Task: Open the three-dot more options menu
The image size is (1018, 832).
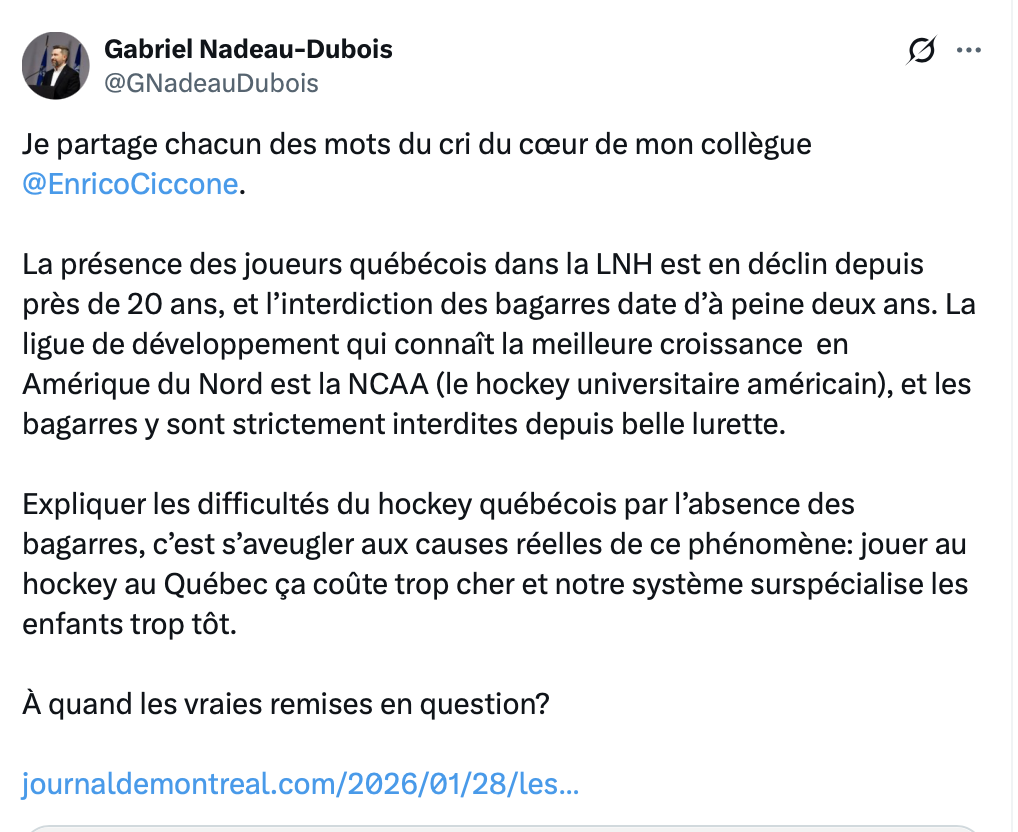Action: coord(969,51)
